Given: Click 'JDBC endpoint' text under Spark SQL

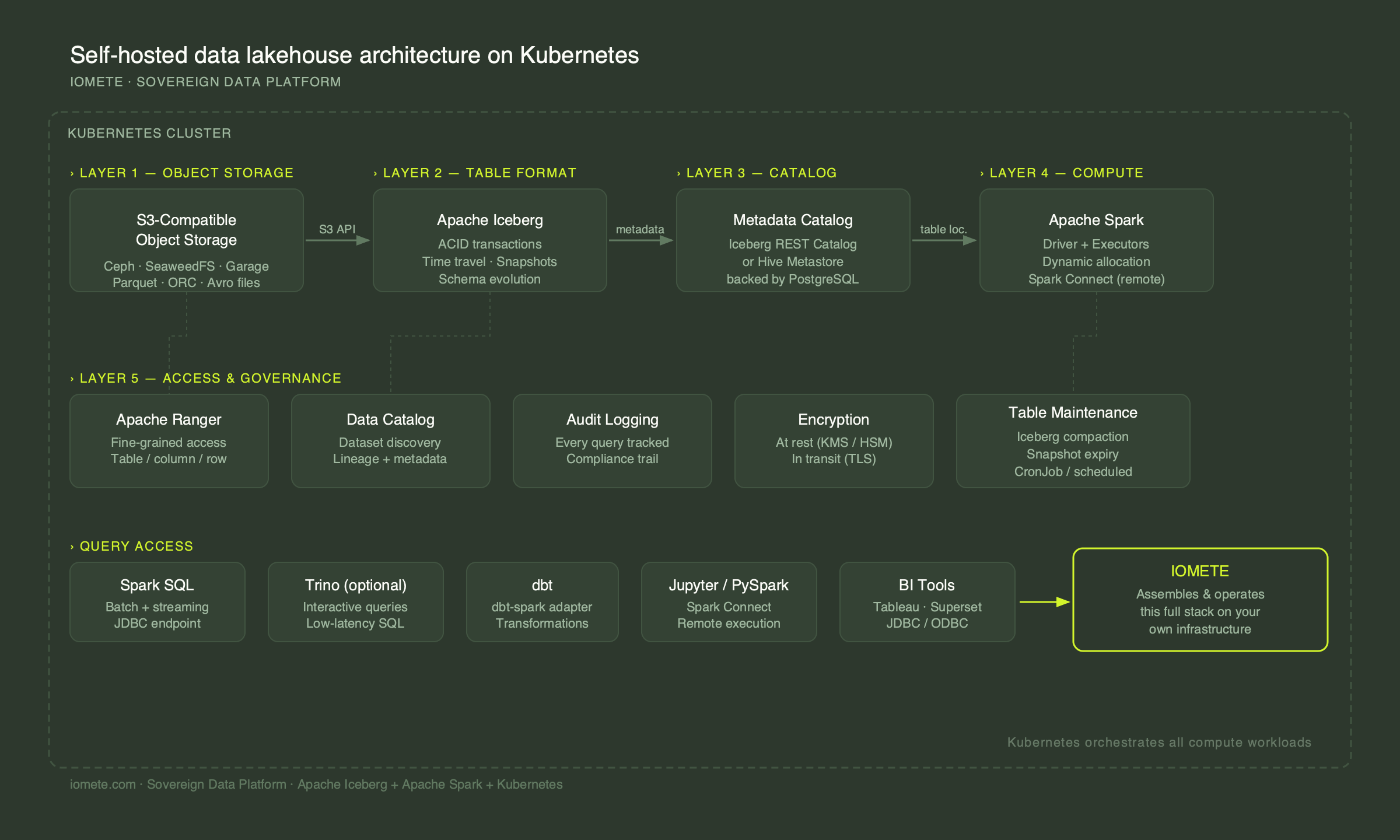Looking at the screenshot, I should [x=157, y=623].
